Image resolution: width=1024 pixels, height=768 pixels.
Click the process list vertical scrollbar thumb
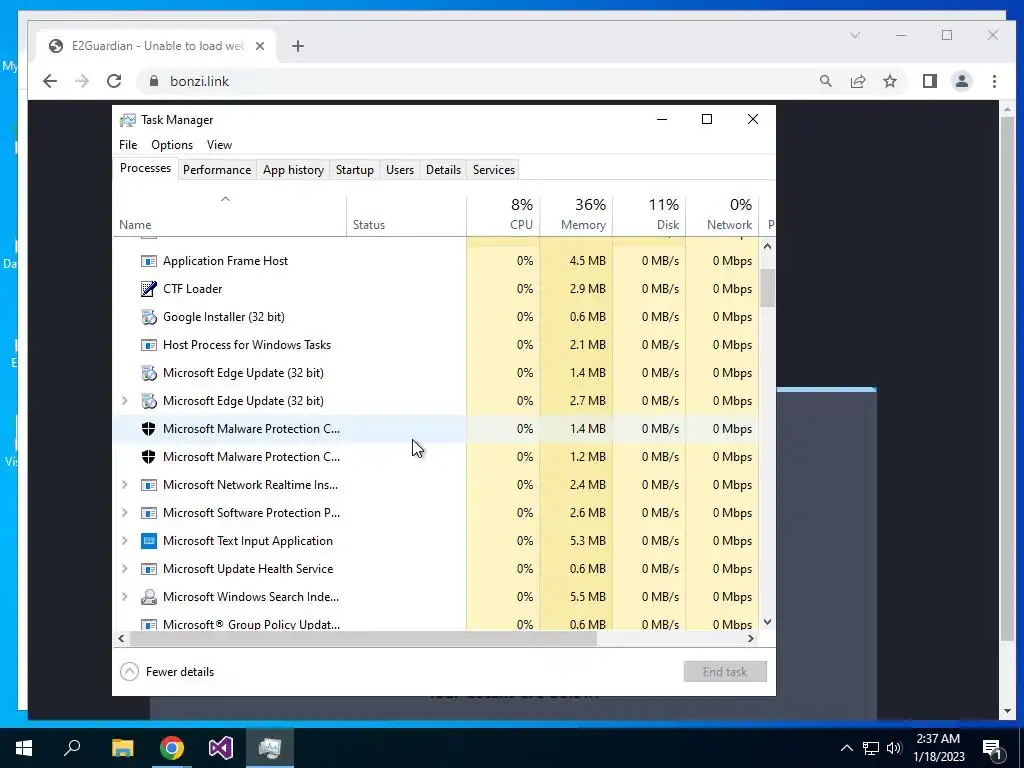click(767, 288)
